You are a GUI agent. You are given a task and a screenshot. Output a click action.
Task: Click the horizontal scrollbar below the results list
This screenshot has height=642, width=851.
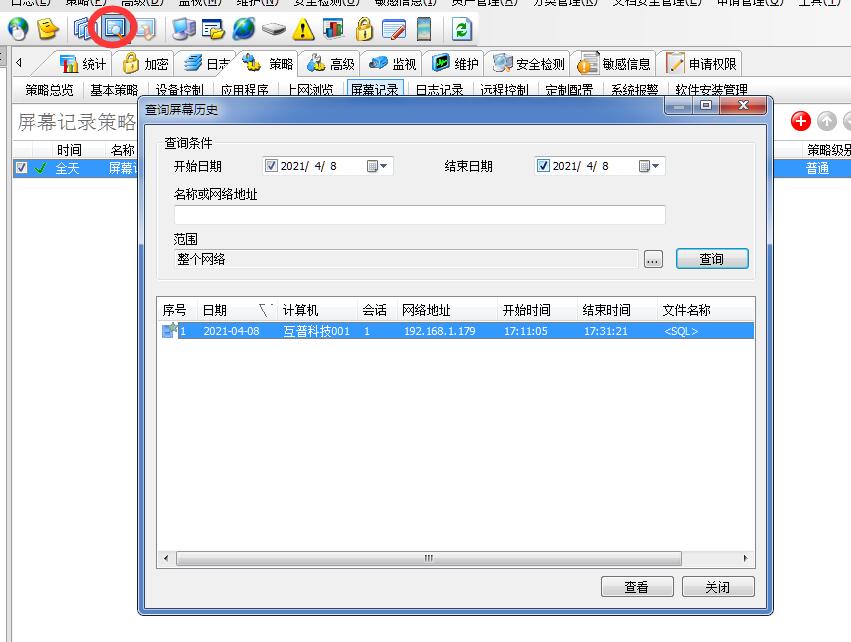428,558
